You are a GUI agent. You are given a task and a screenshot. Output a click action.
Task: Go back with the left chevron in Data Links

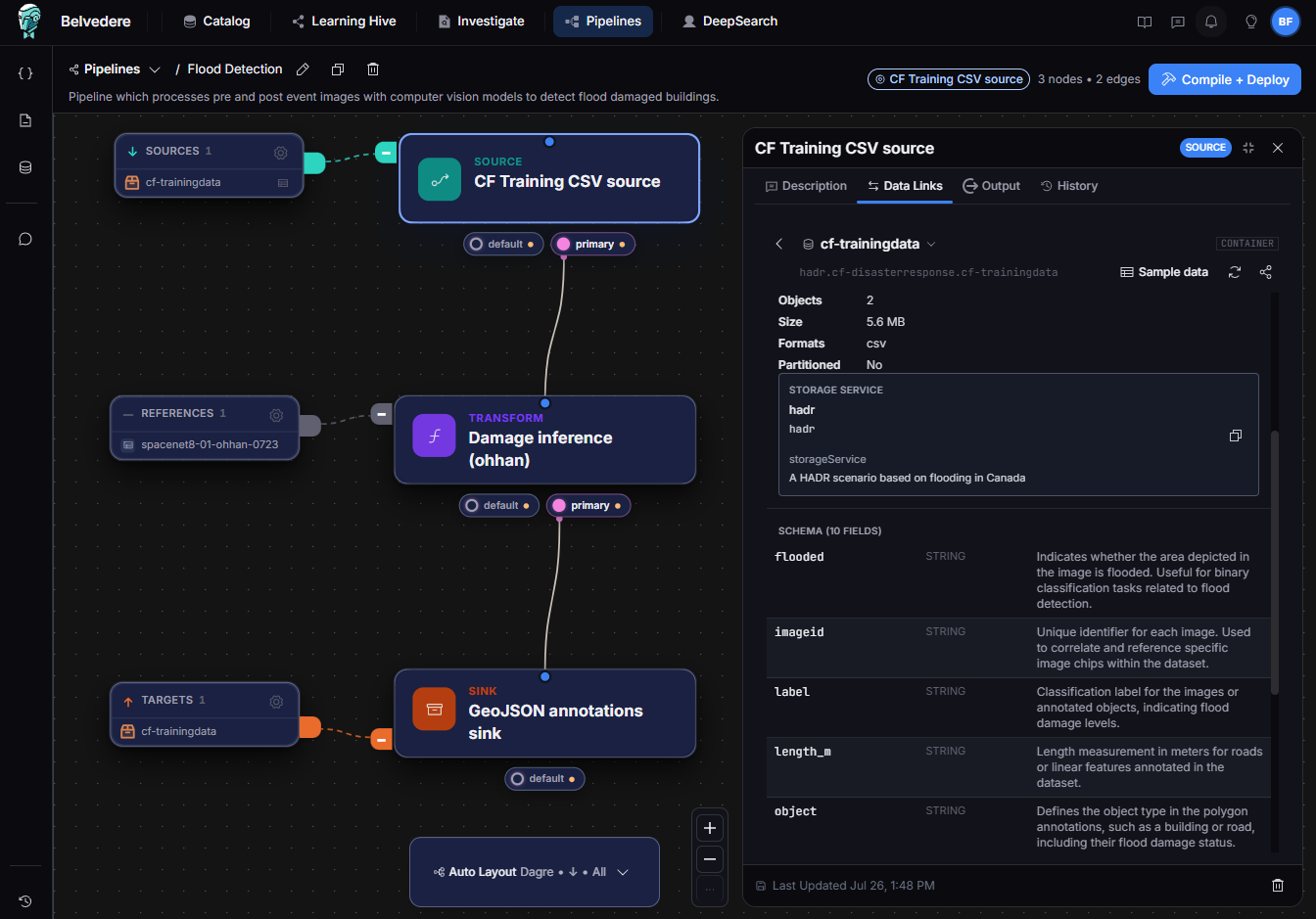coord(779,244)
